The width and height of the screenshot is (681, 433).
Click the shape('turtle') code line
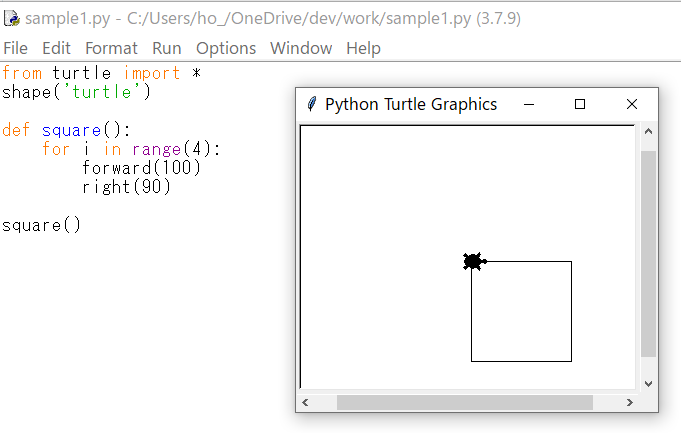(76, 92)
